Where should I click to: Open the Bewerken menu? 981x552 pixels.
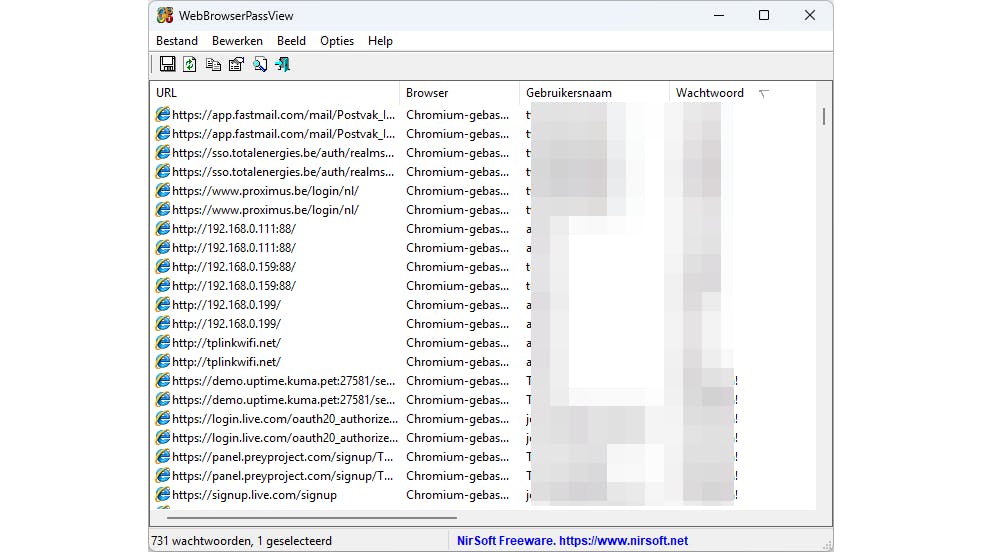tap(237, 41)
